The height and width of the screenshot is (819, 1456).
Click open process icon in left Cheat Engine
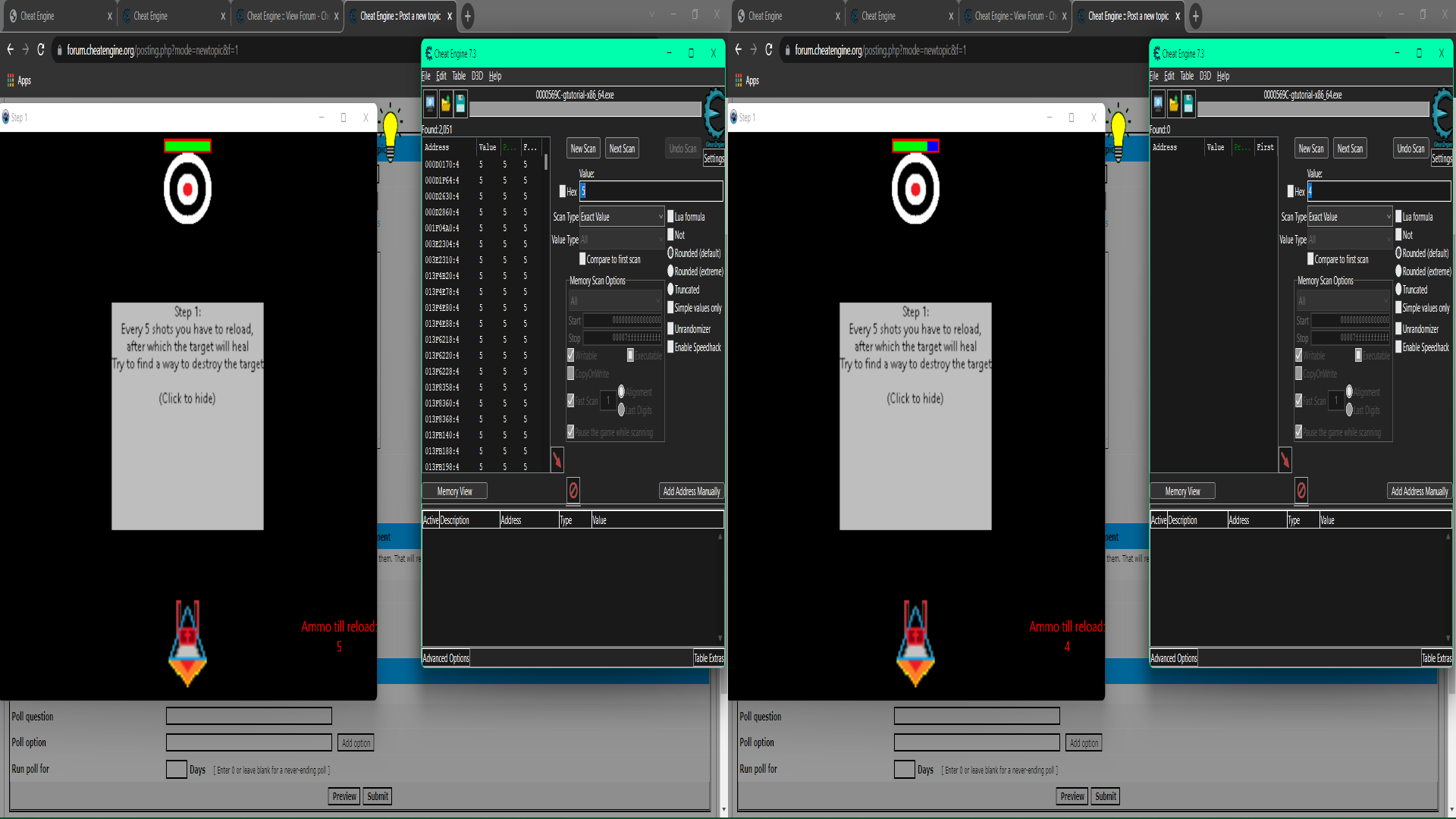pyautogui.click(x=430, y=103)
